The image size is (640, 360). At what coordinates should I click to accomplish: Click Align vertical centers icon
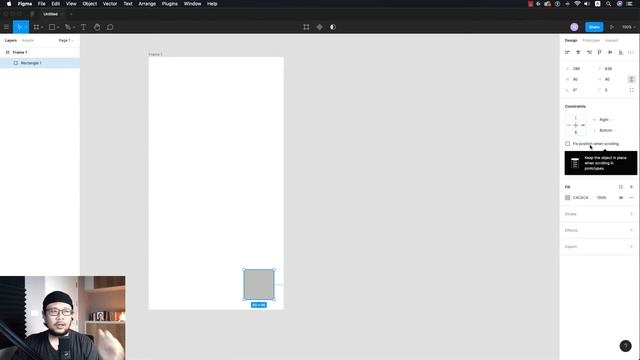pyautogui.click(x=610, y=52)
